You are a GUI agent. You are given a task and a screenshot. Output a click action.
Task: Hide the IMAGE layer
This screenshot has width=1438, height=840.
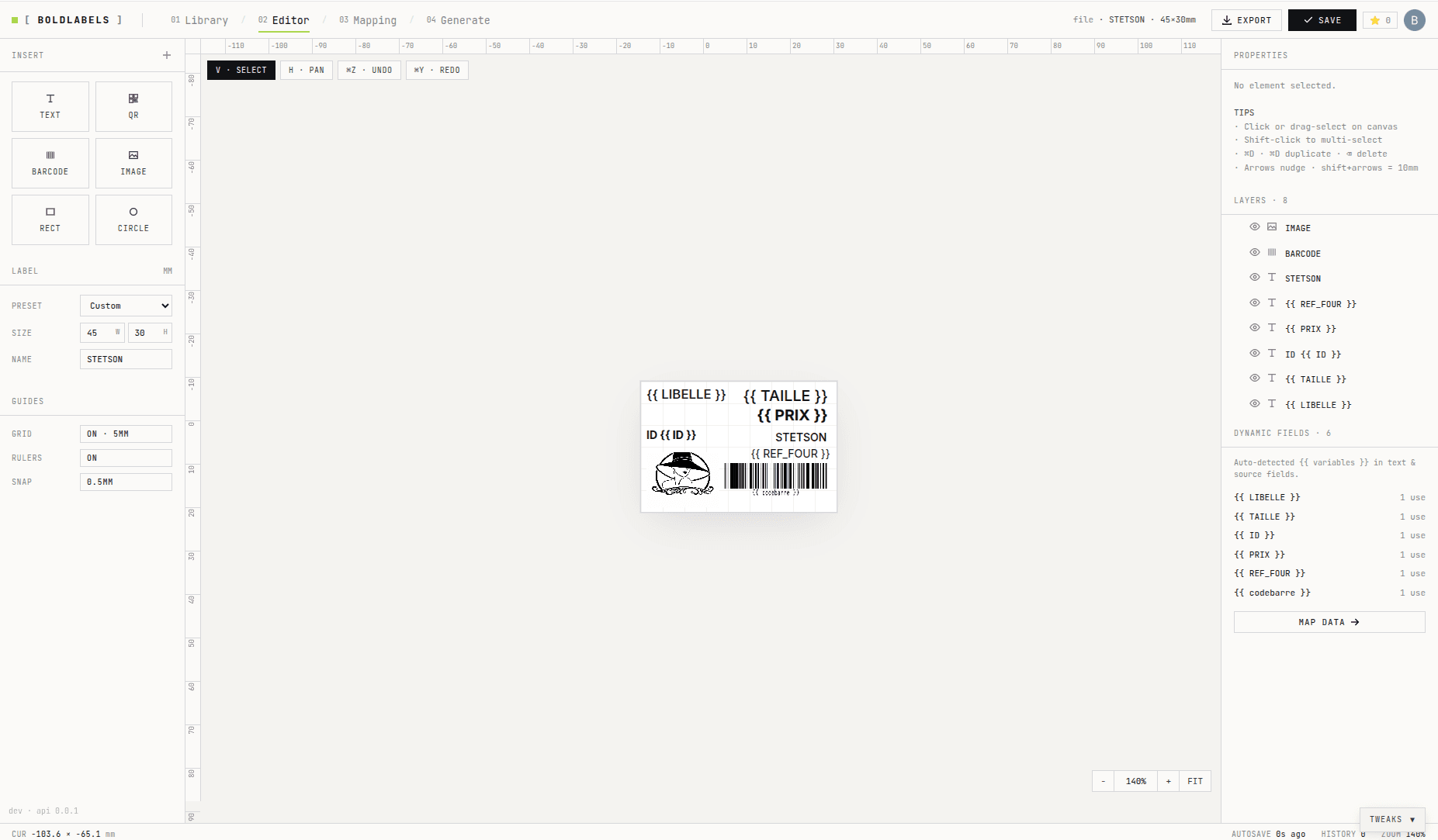(1255, 227)
